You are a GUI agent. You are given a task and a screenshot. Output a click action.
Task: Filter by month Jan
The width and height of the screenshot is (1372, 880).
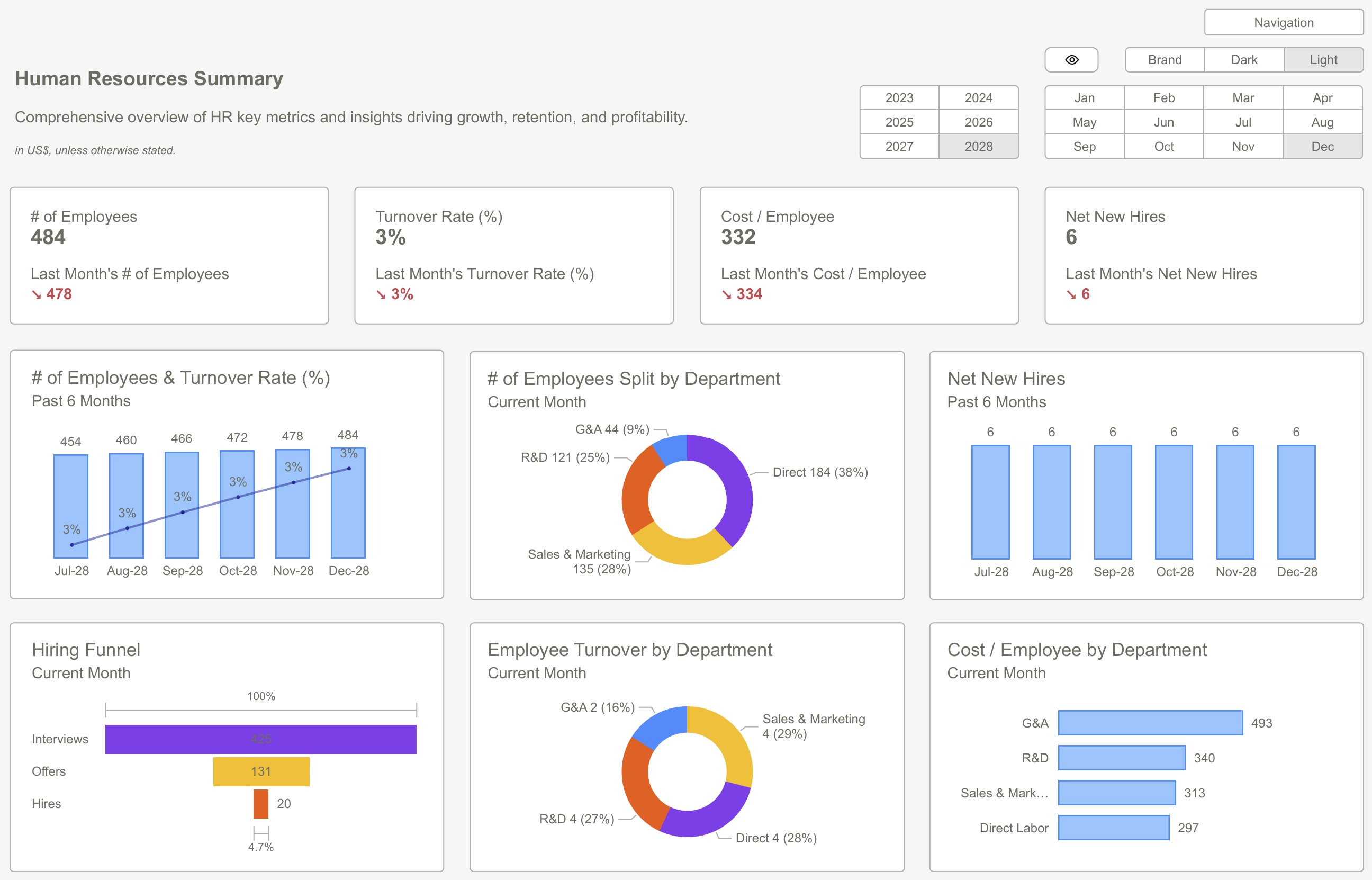pos(1084,98)
